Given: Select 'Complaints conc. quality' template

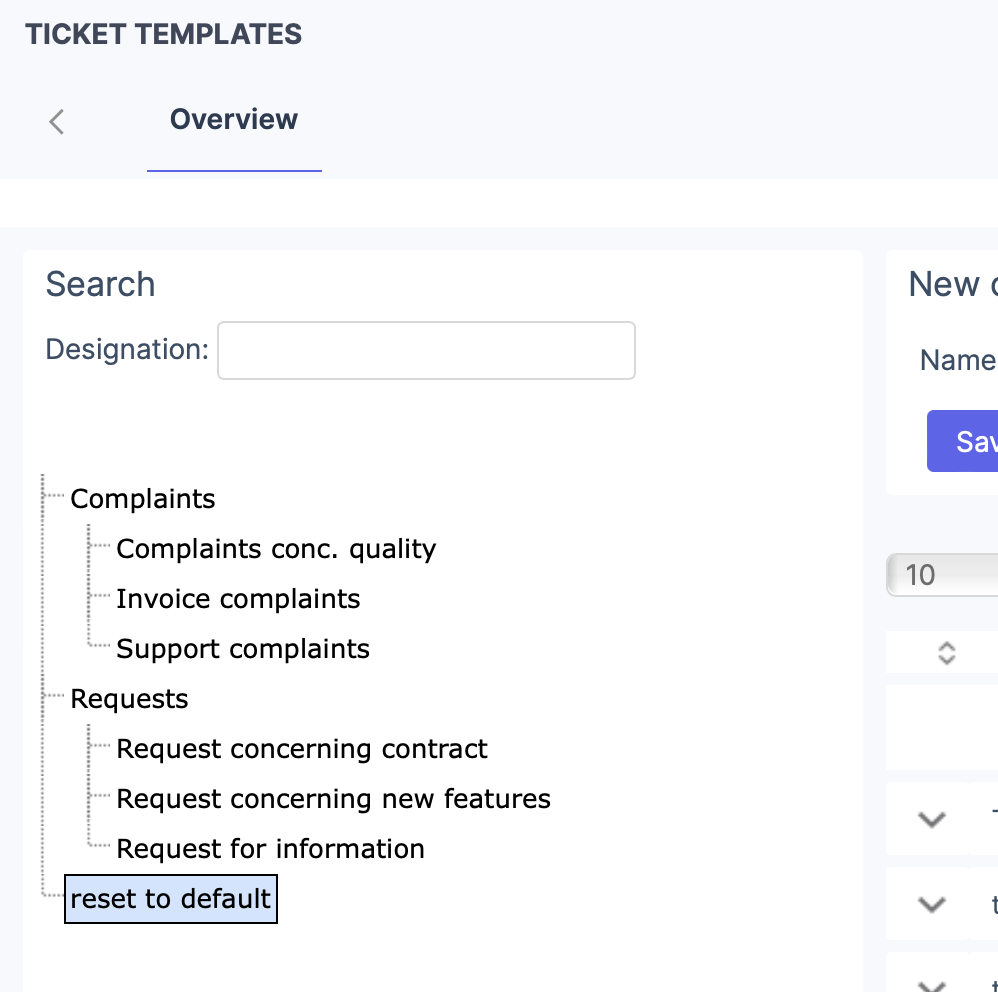Looking at the screenshot, I should point(277,548).
